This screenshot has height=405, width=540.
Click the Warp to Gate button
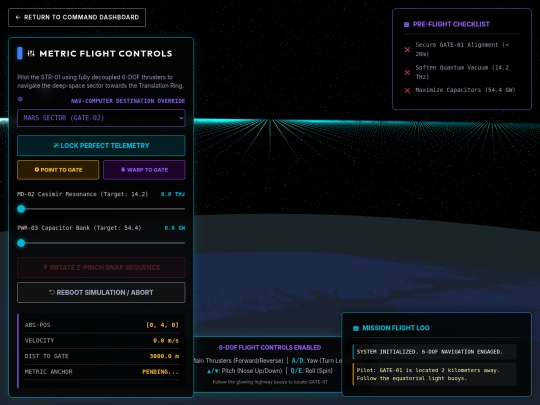tap(144, 170)
